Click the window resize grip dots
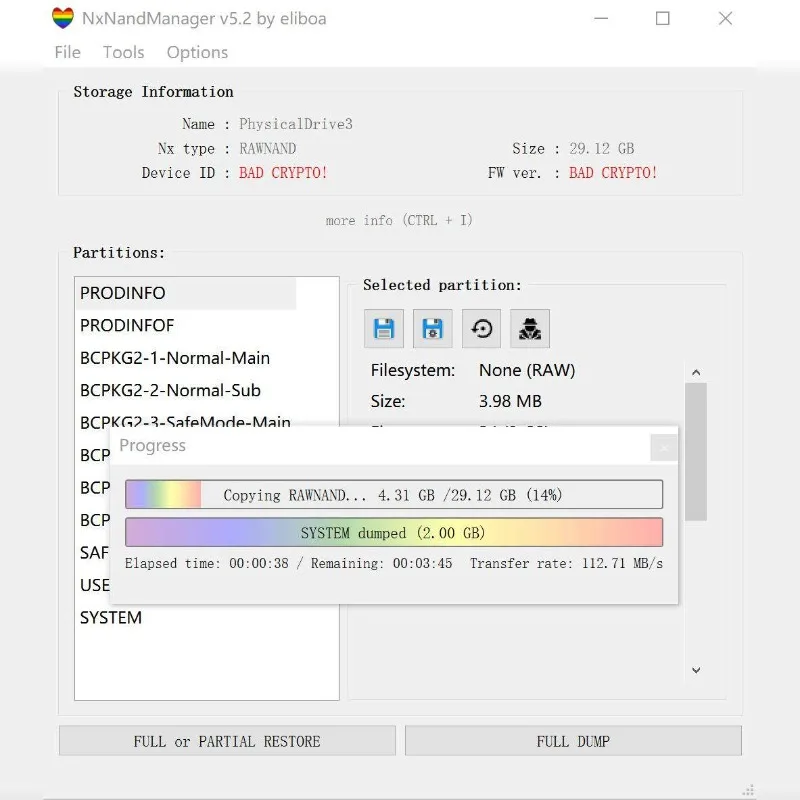 point(748,790)
